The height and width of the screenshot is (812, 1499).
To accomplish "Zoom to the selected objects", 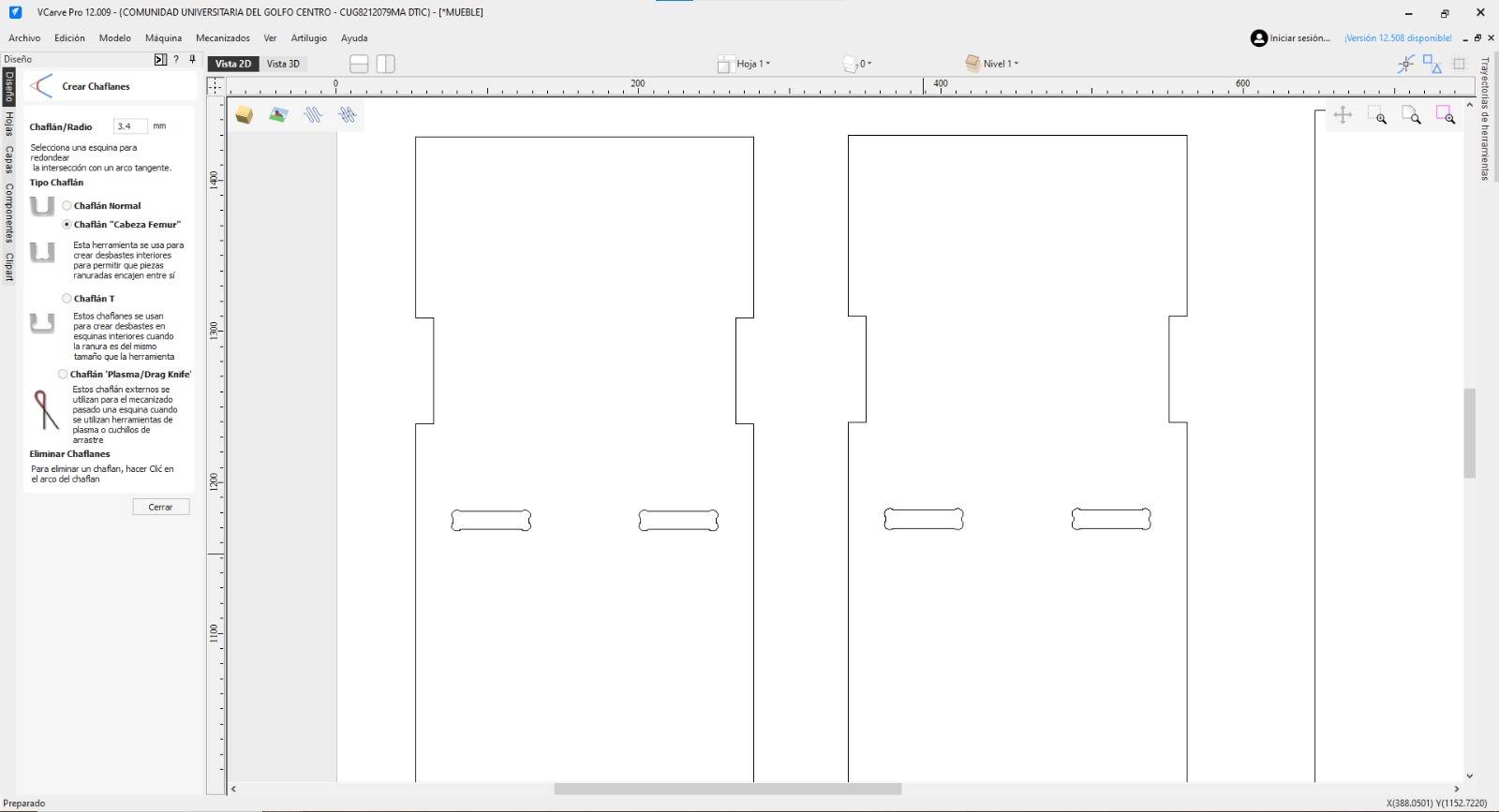I will (1446, 115).
